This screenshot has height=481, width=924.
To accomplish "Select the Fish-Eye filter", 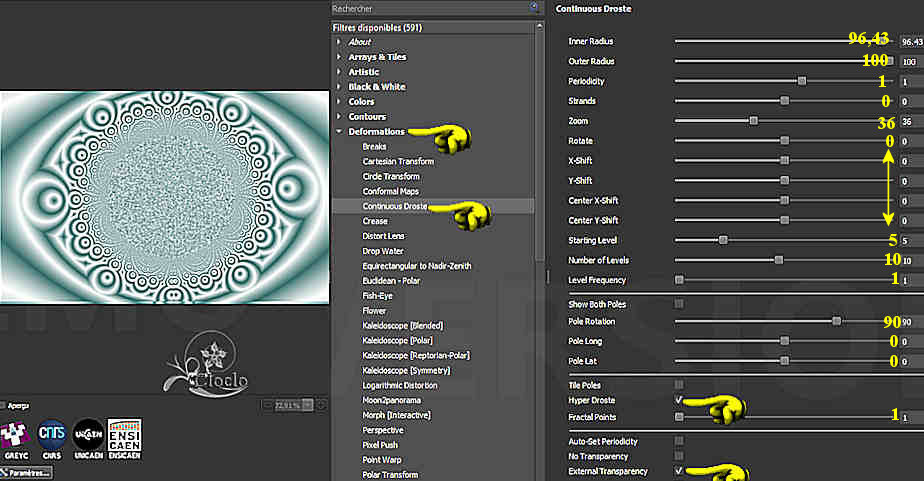I will pos(379,295).
